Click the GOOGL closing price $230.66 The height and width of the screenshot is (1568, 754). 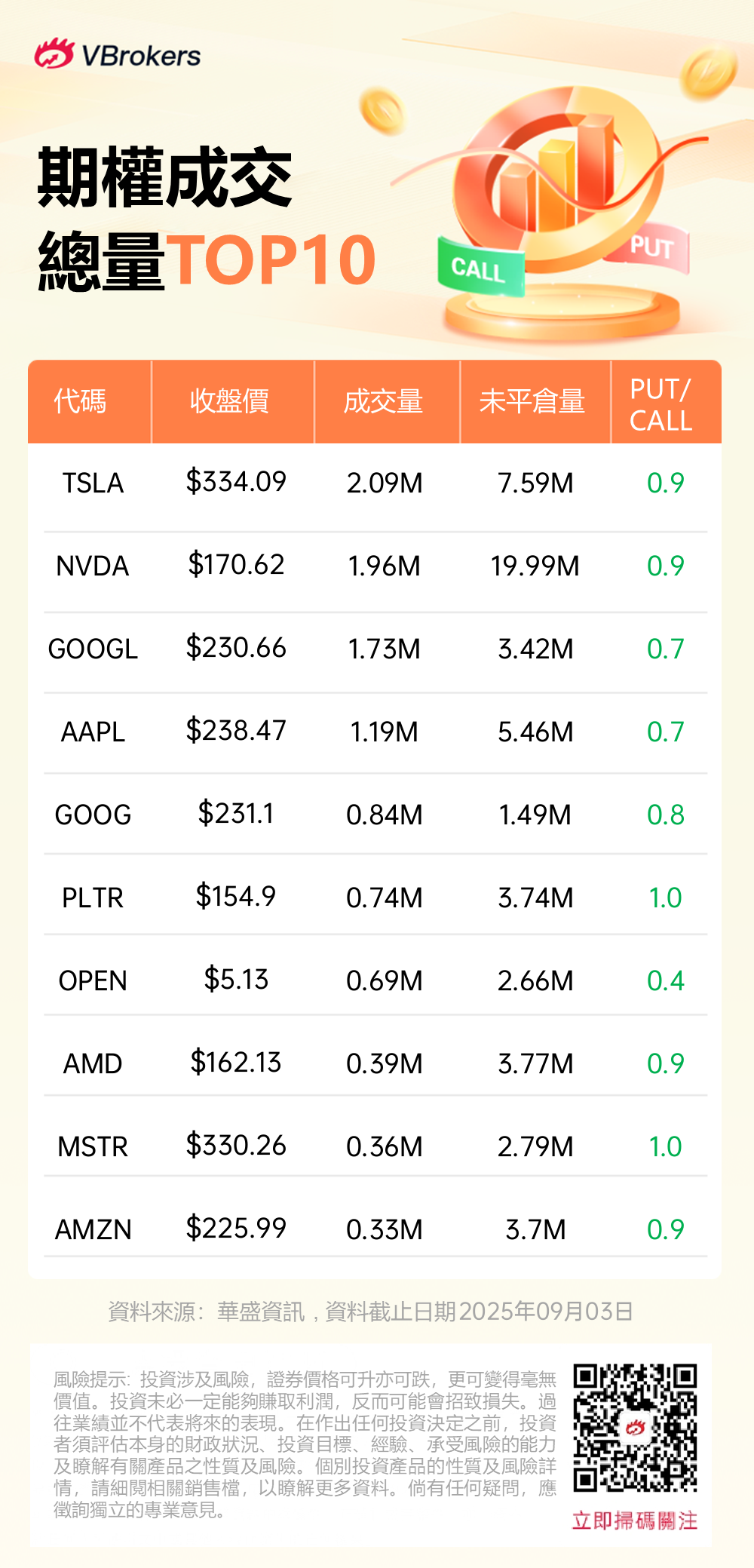click(236, 648)
